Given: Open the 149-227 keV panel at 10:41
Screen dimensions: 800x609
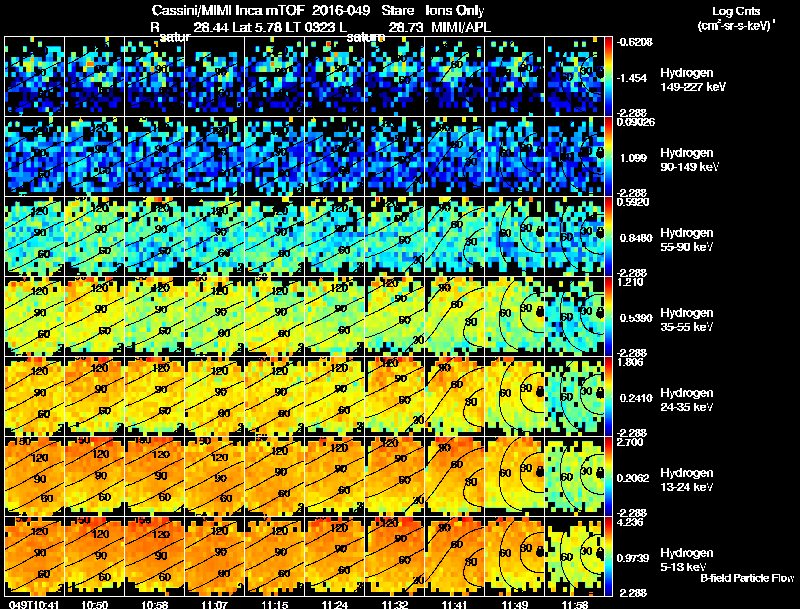Looking at the screenshot, I should point(34,76).
